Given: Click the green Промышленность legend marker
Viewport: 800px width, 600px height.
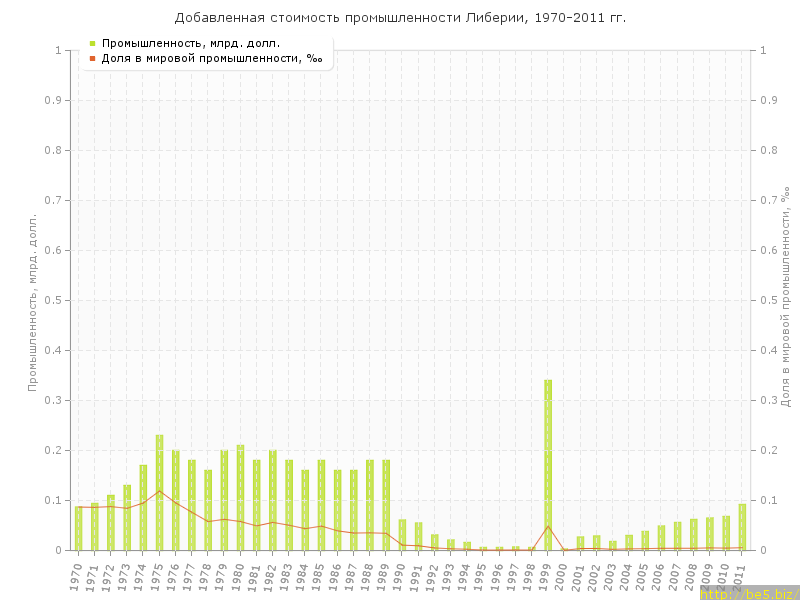Looking at the screenshot, I should point(92,43).
